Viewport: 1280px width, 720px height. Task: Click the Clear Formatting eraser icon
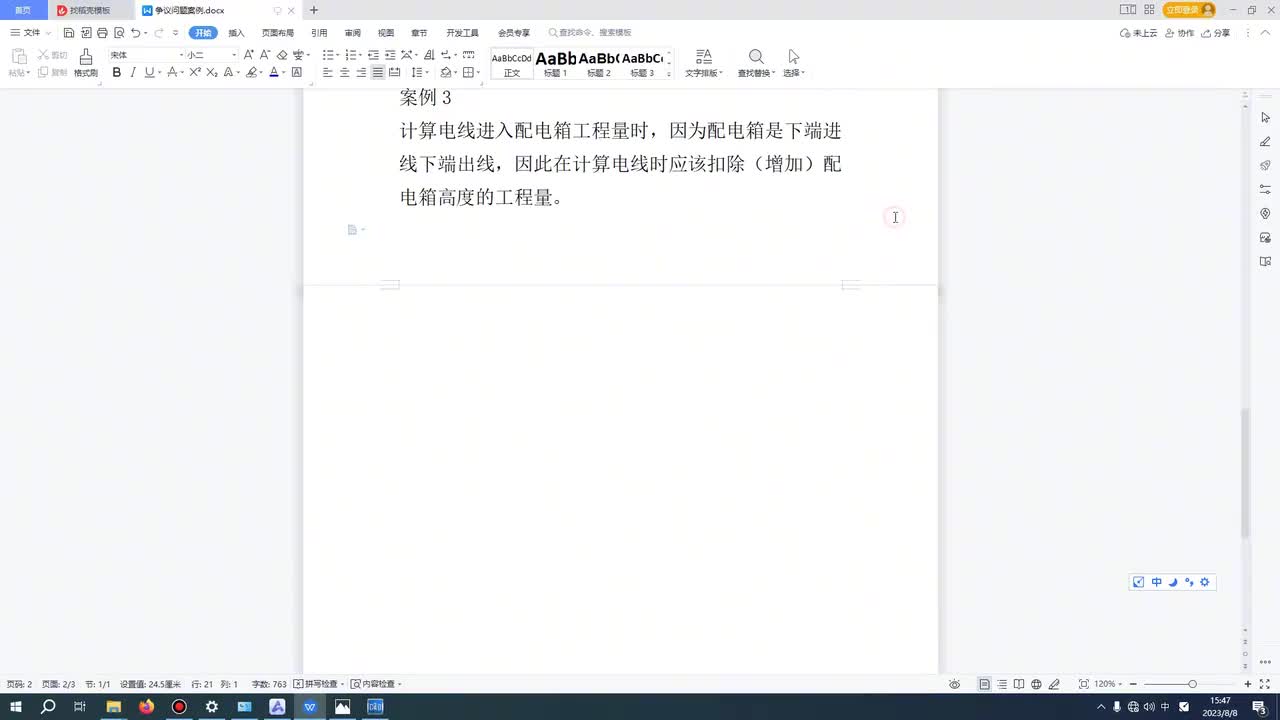pyautogui.click(x=282, y=55)
